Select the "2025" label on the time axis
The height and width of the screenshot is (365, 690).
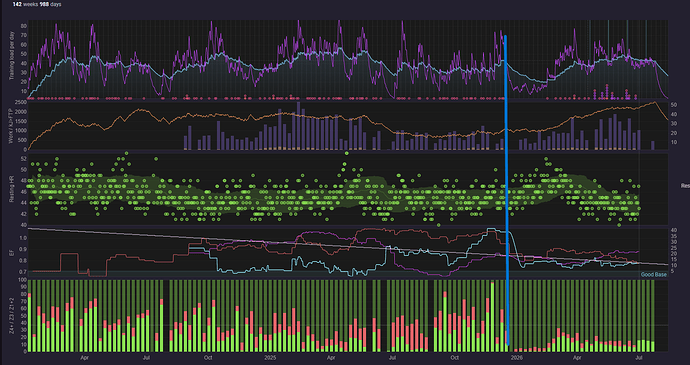click(268, 358)
